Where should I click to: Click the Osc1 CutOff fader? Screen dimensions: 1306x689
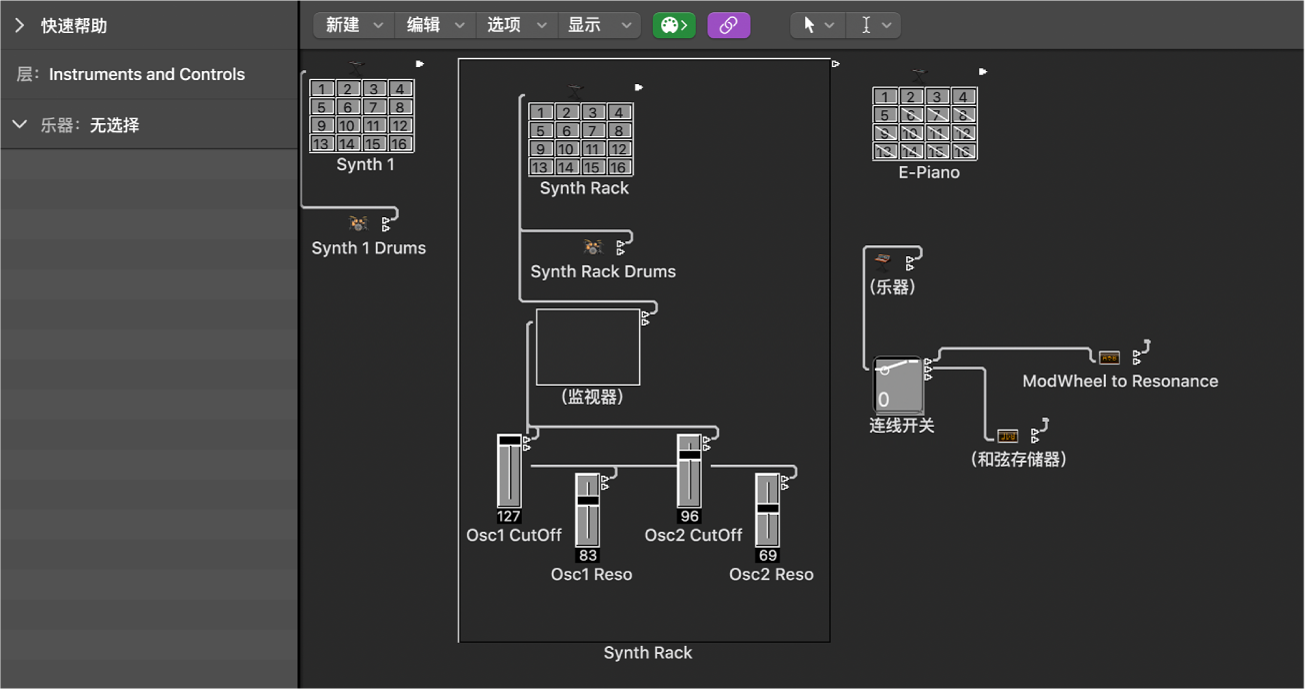[509, 471]
